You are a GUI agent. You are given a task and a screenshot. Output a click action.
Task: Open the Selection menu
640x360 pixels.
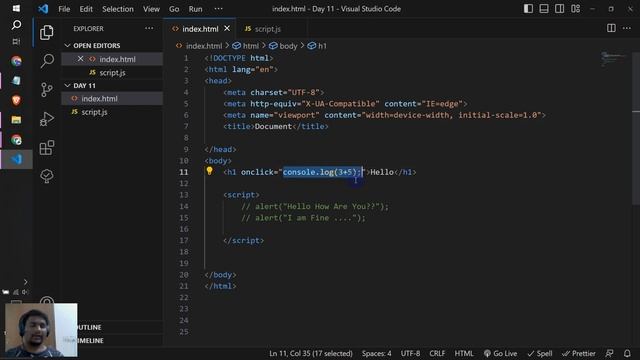[118, 9]
